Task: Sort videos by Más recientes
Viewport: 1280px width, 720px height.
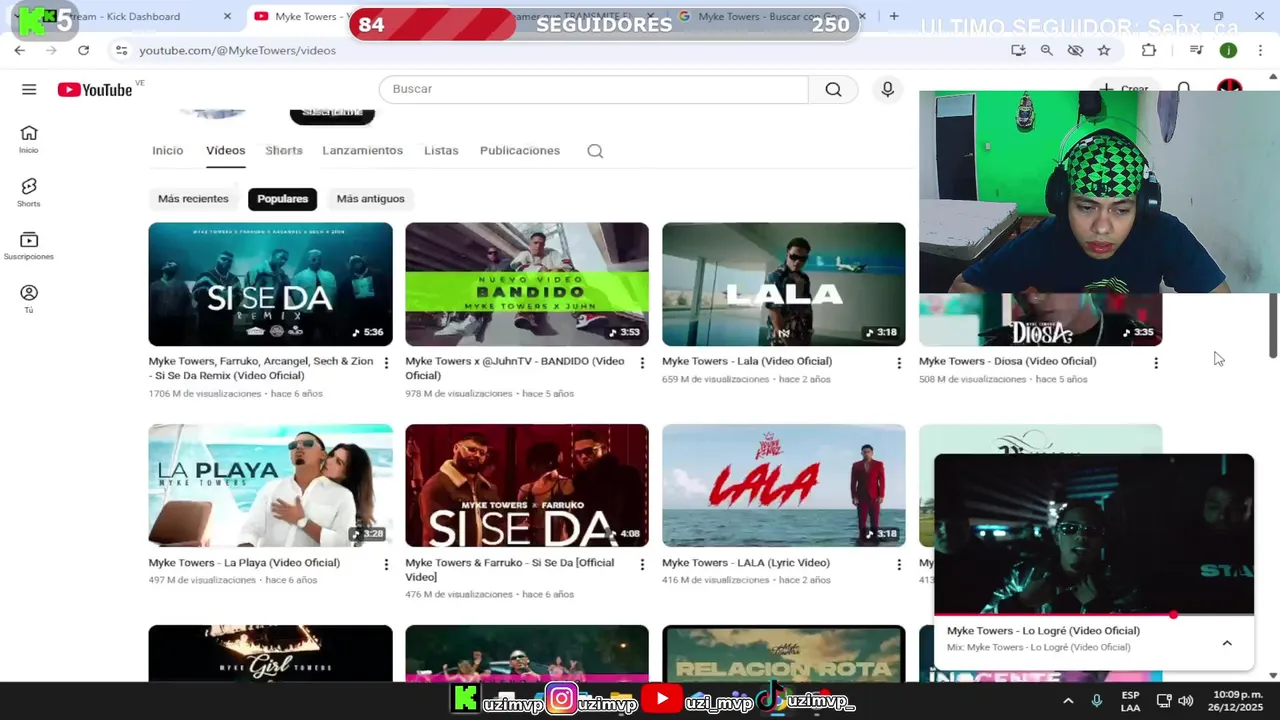Action: 193,199
